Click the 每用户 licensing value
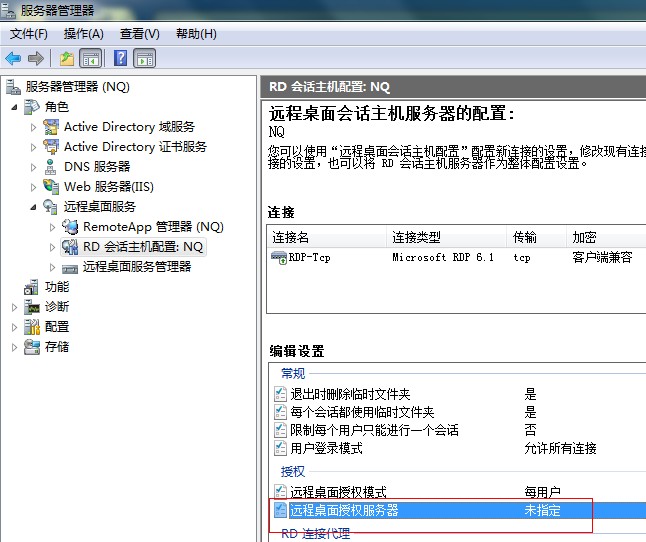Image resolution: width=646 pixels, height=542 pixels. 542,492
